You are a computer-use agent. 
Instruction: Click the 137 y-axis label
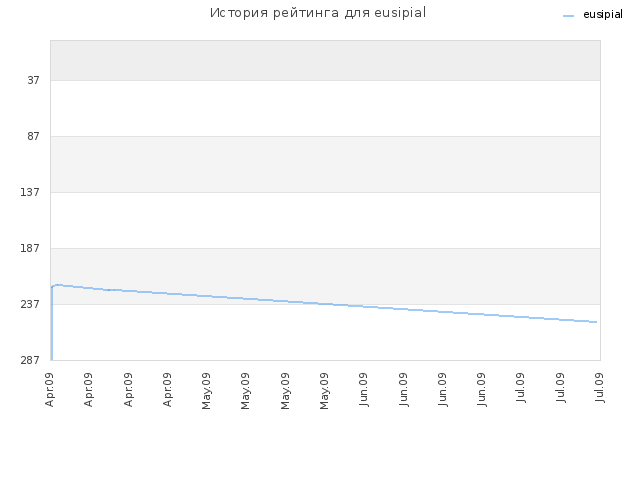point(30,192)
